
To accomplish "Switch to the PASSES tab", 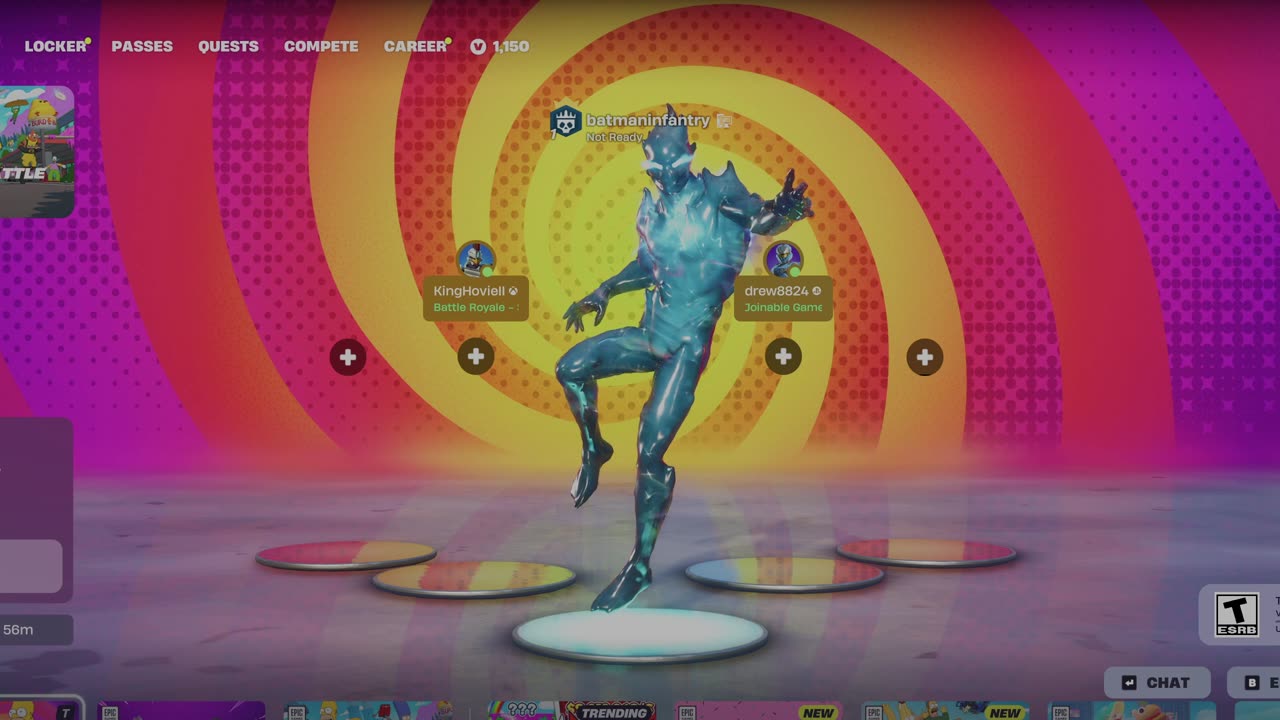I will point(142,46).
